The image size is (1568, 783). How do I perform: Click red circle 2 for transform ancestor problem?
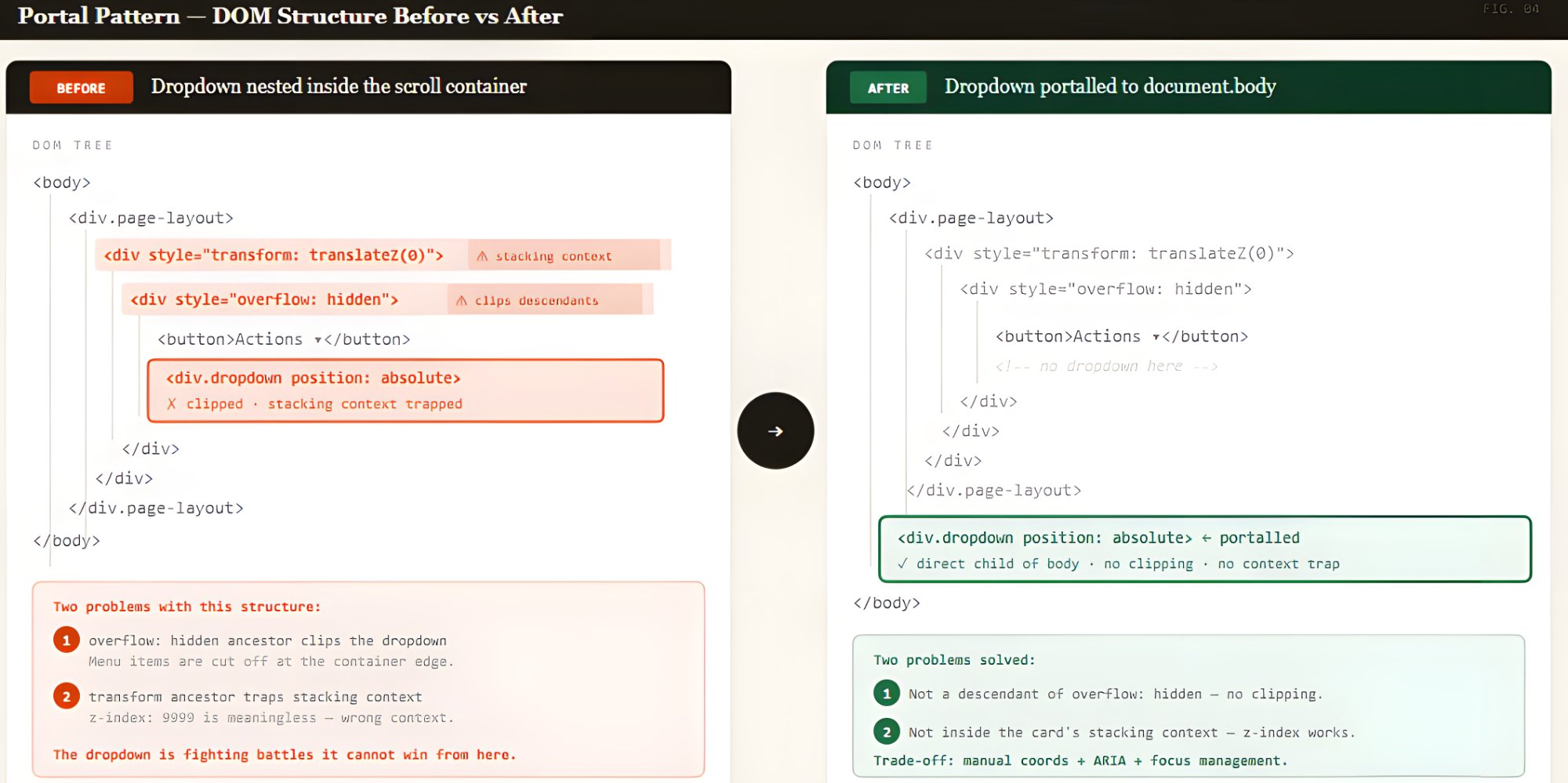click(67, 696)
